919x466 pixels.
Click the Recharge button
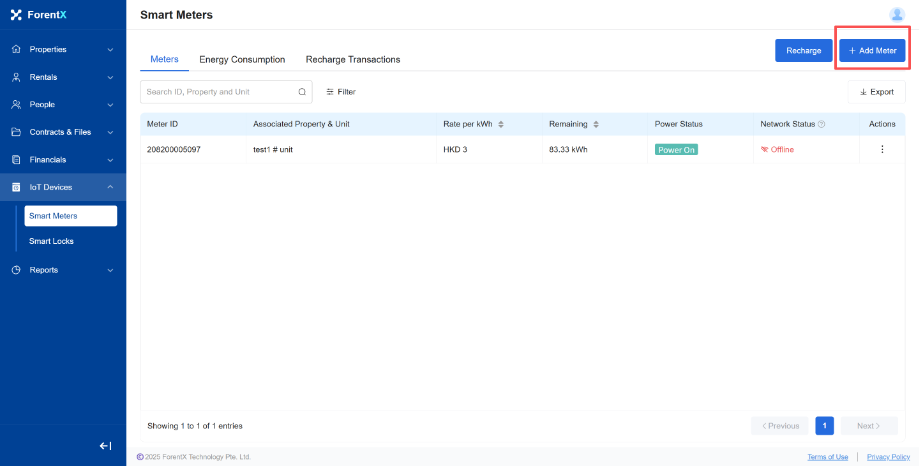tap(803, 50)
